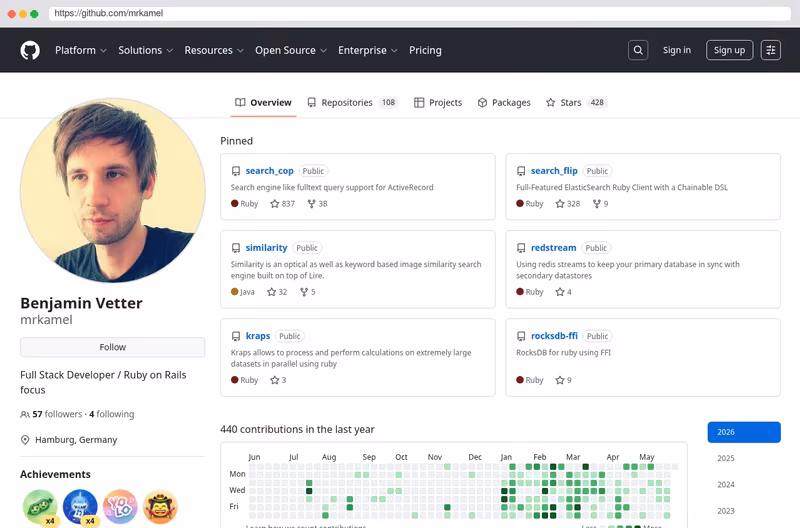Open the Pricing page link
The image size is (800, 528).
coord(425,50)
